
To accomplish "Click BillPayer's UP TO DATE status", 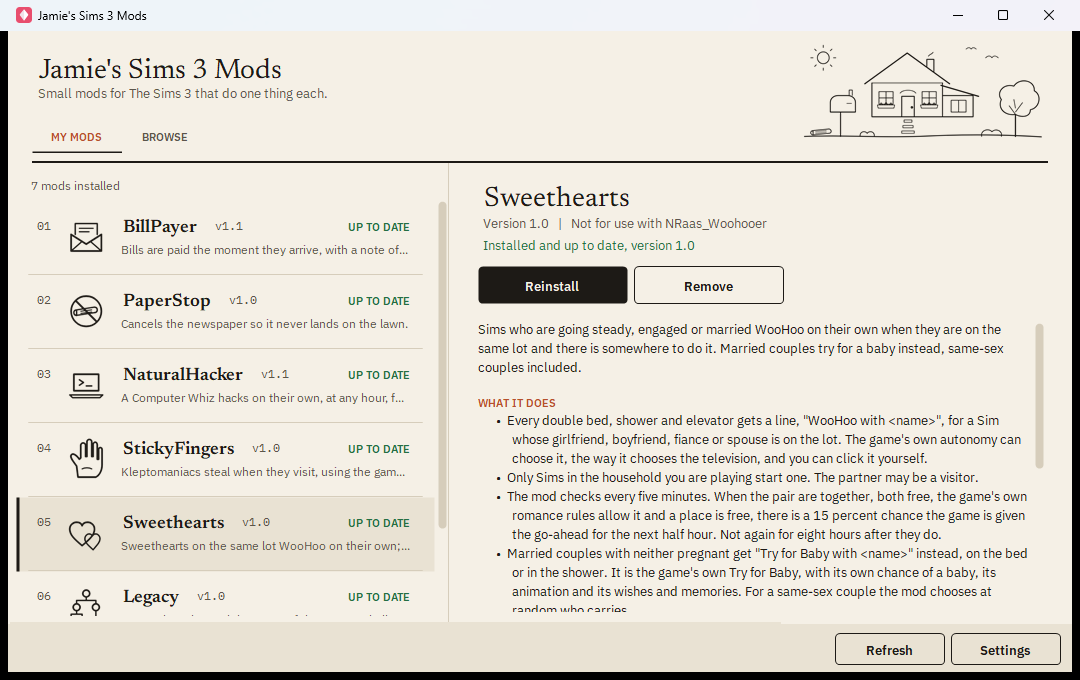I will (378, 227).
